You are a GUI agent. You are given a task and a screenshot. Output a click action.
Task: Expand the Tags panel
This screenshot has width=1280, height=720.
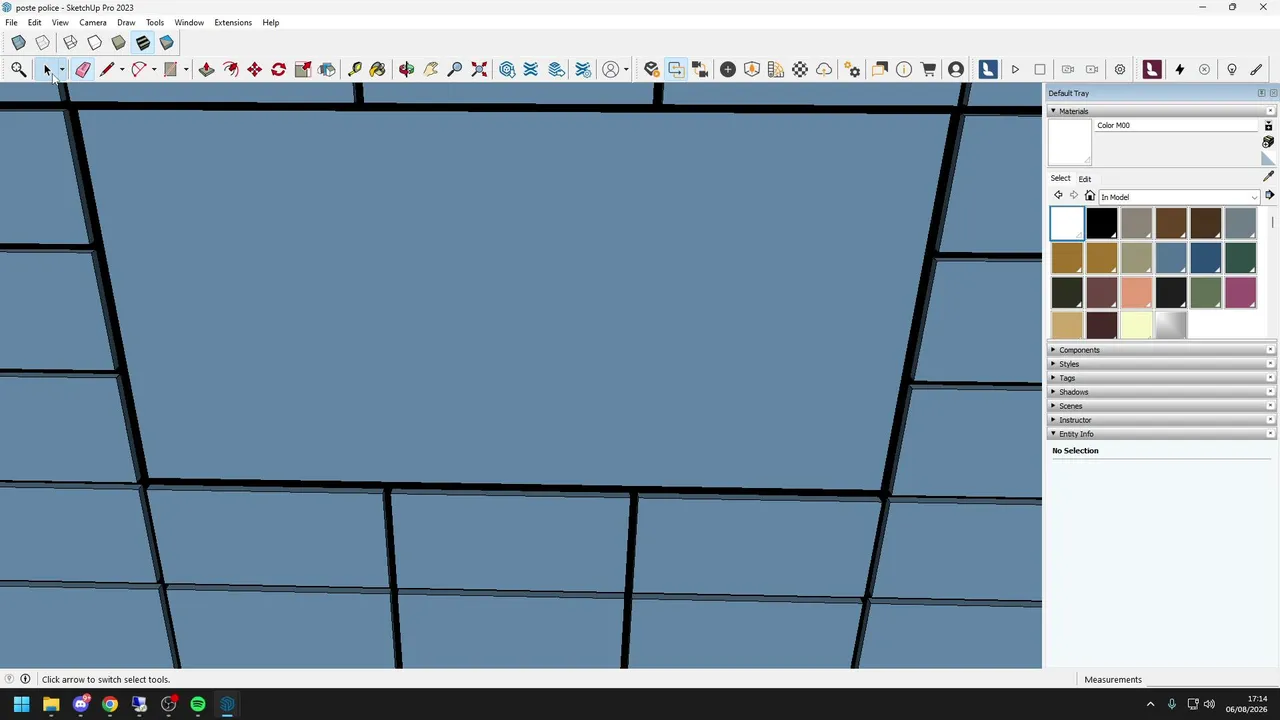coord(1161,378)
